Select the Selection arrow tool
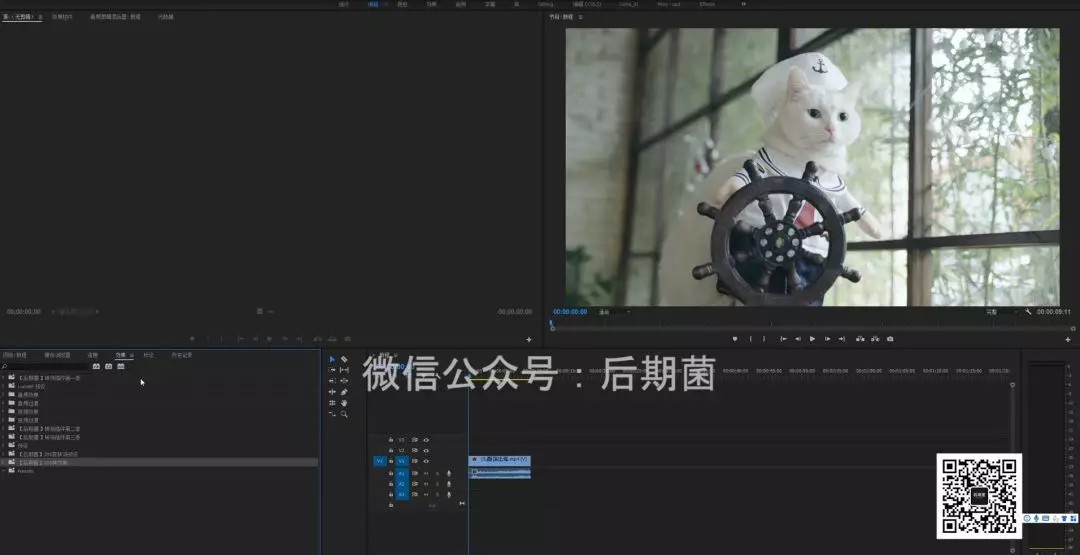The width and height of the screenshot is (1080, 555). tap(332, 359)
